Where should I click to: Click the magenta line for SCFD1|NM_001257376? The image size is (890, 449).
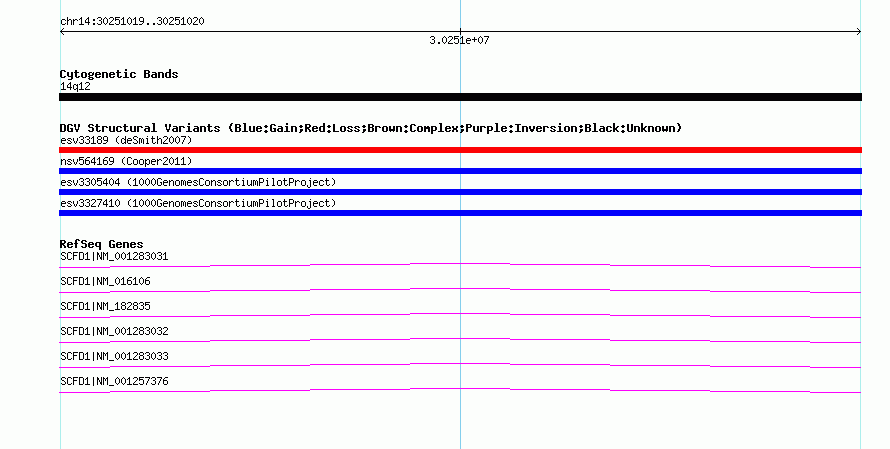pyautogui.click(x=460, y=390)
